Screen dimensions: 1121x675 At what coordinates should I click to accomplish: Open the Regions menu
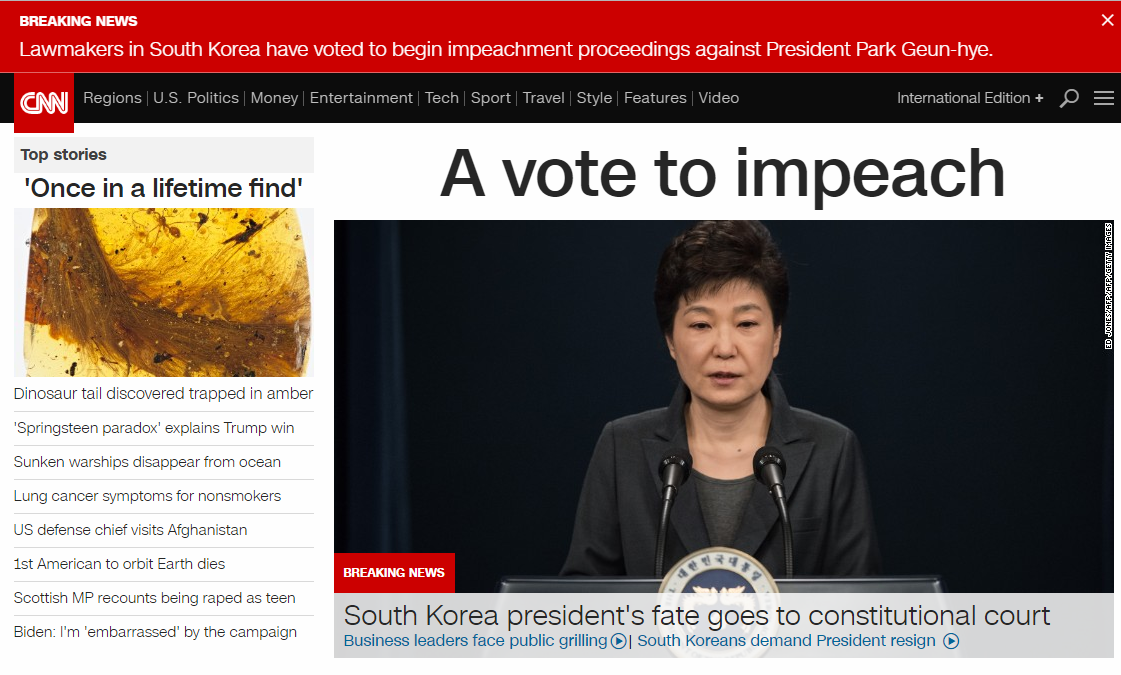112,98
